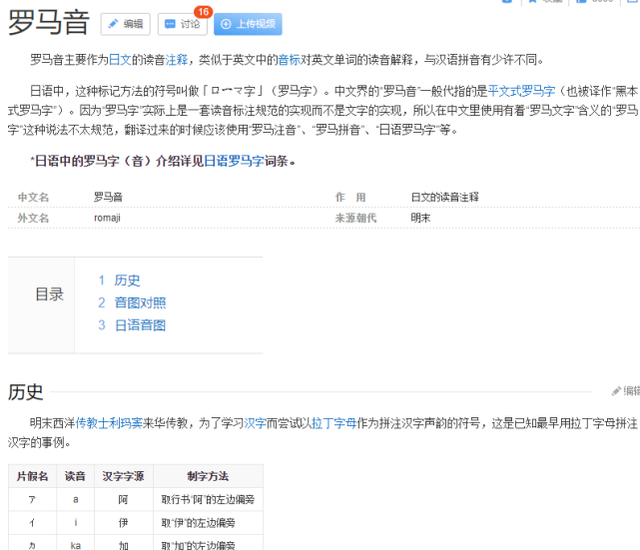The image size is (640, 550).
Task: Open the 讨论 discussion button
Action: point(182,24)
